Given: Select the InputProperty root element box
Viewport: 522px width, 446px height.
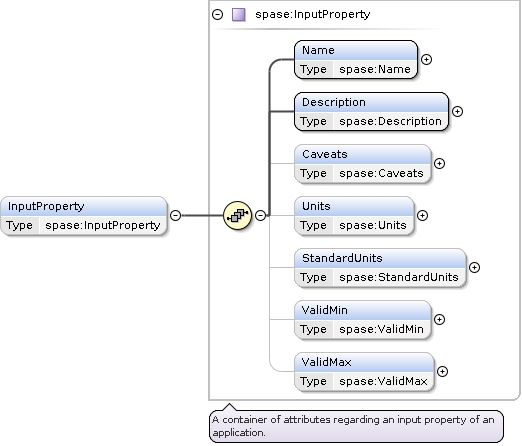Looking at the screenshot, I should (x=83, y=216).
